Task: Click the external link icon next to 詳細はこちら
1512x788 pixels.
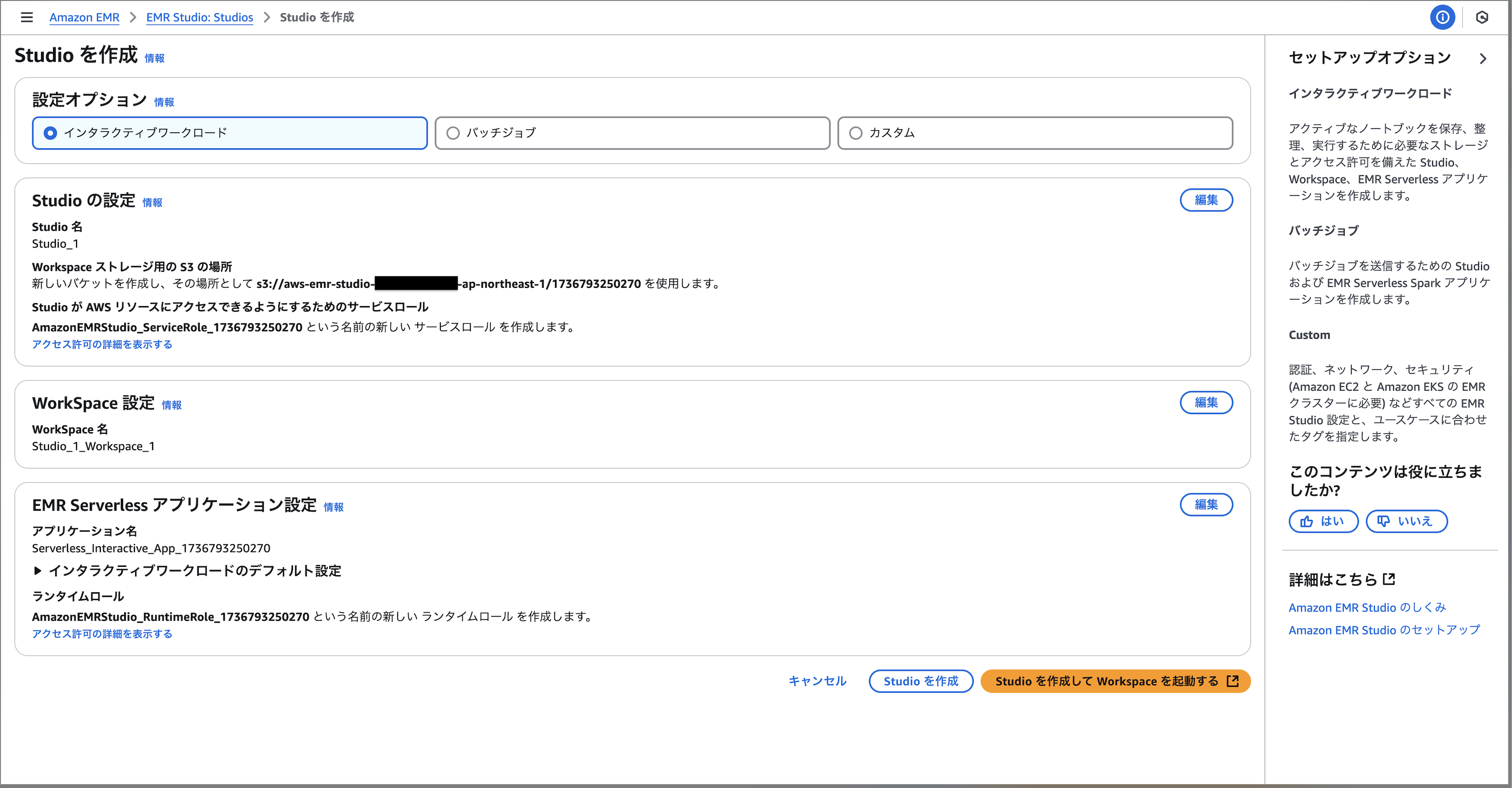Action: click(1388, 579)
